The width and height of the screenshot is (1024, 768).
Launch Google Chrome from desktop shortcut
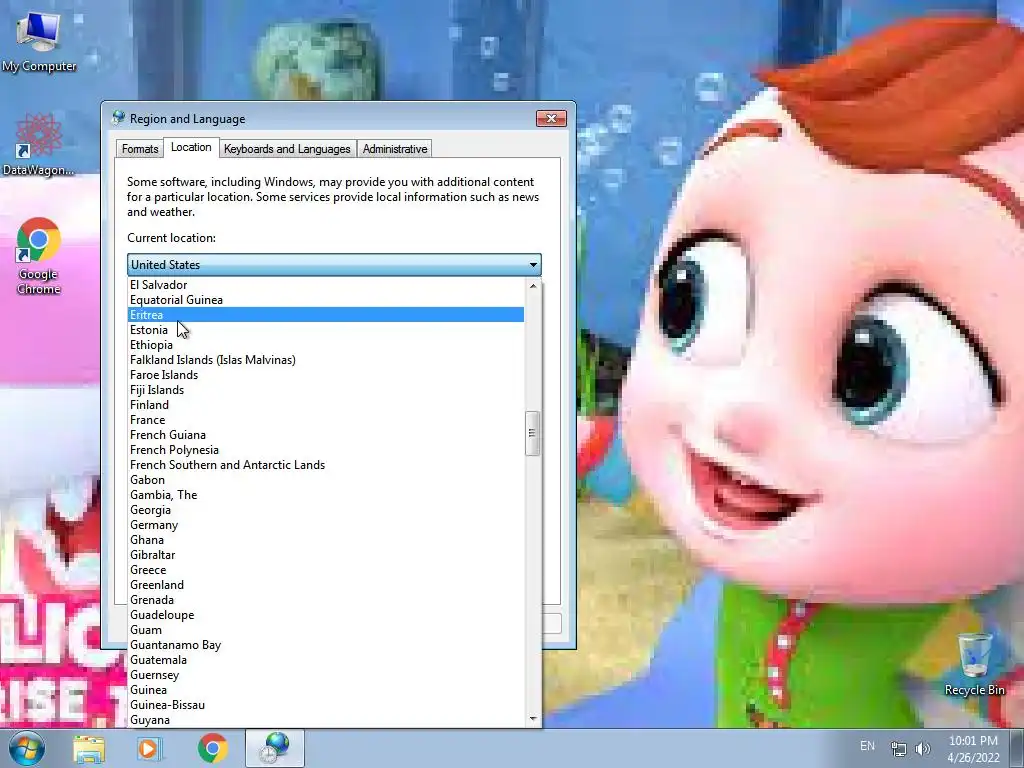[39, 255]
